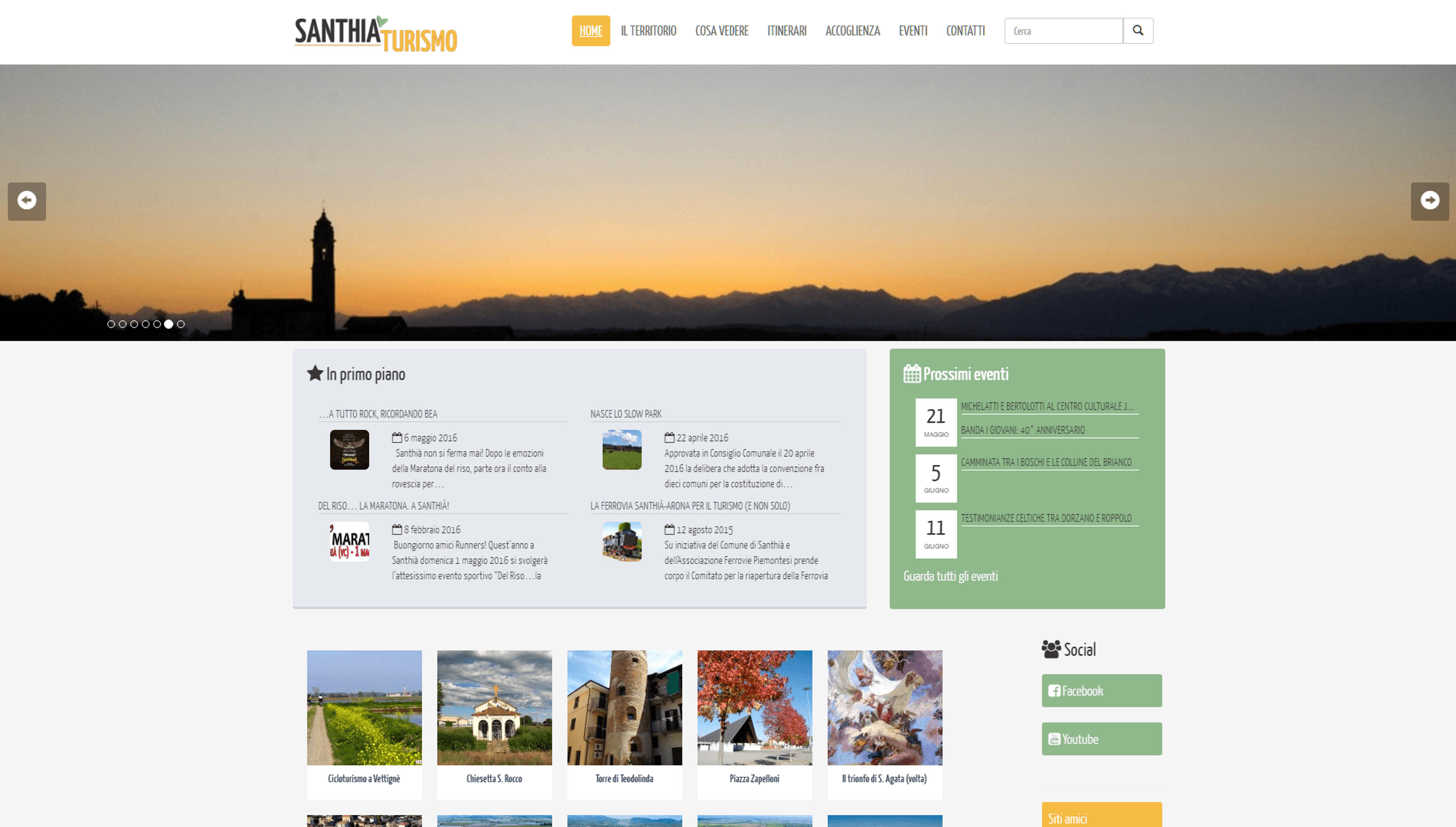The image size is (1456, 827).
Task: Click the 11 Giugno date tile
Action: click(x=935, y=534)
